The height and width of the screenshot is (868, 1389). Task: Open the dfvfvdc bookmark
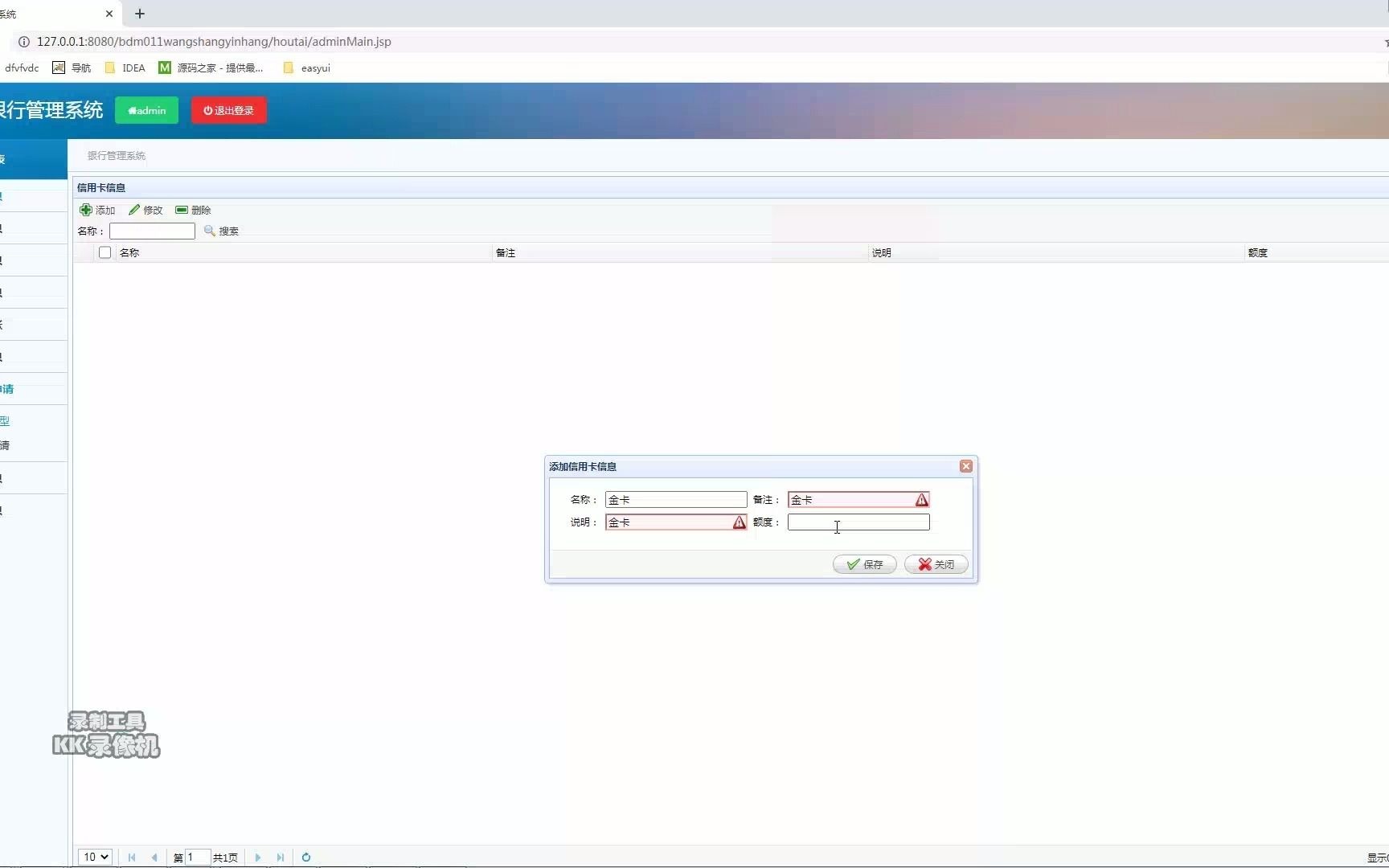pos(22,68)
